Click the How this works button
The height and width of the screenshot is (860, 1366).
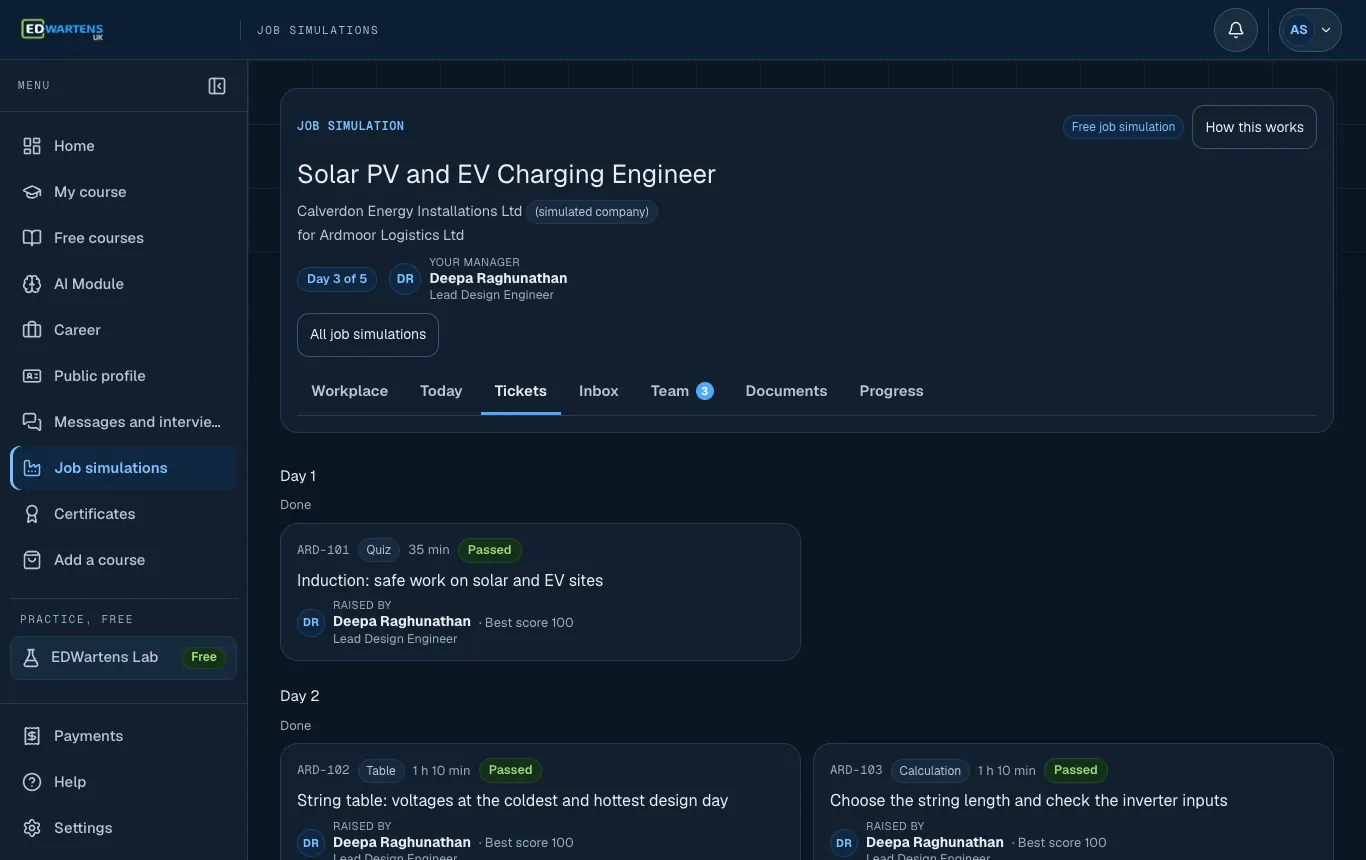1254,127
